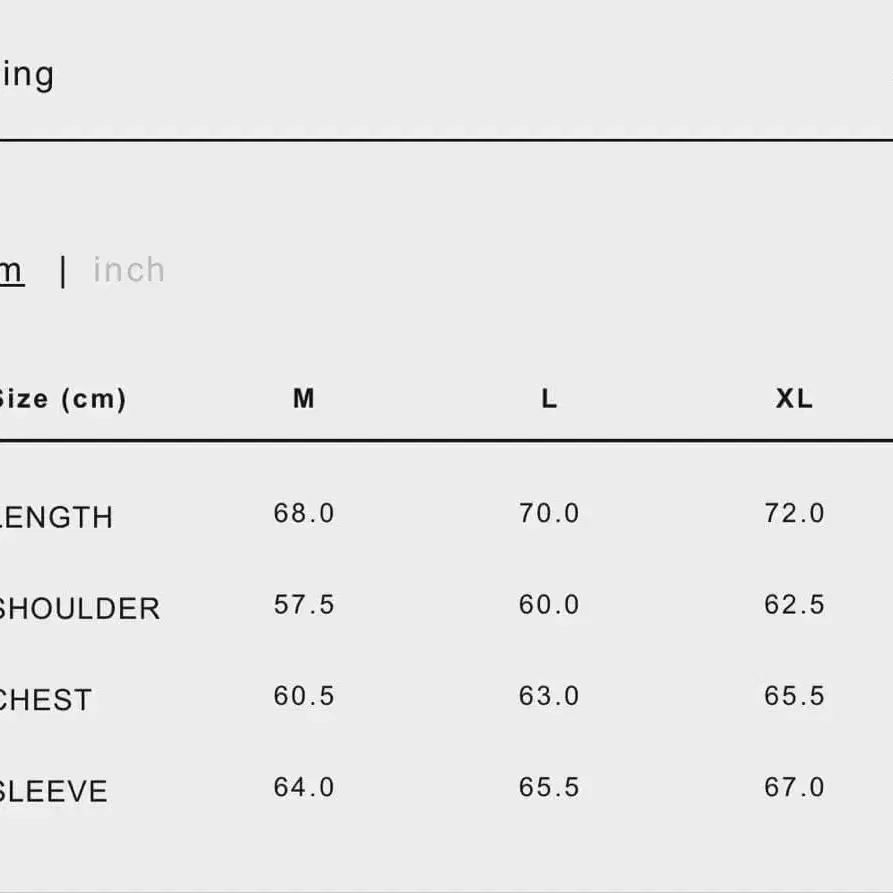Select the XL size column header
The image size is (893, 893).
(794, 399)
